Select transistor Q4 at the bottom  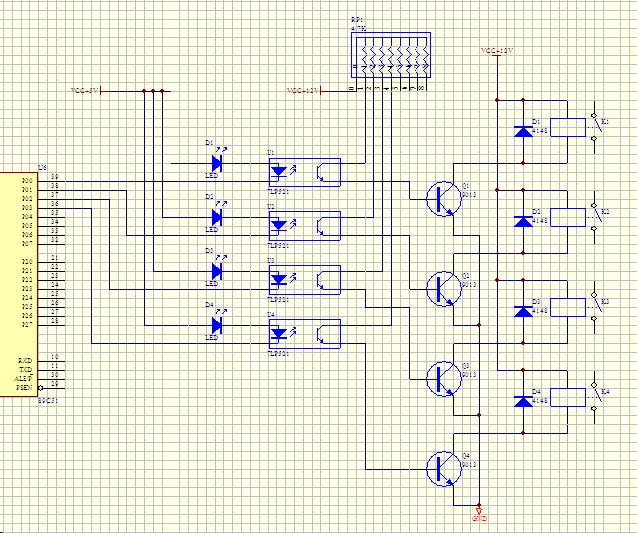[x=441, y=467]
